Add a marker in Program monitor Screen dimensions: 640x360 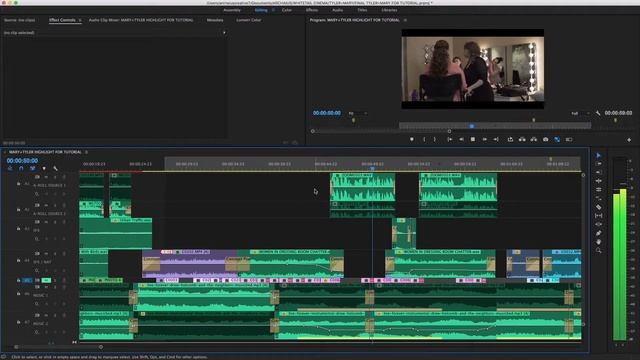(411, 140)
